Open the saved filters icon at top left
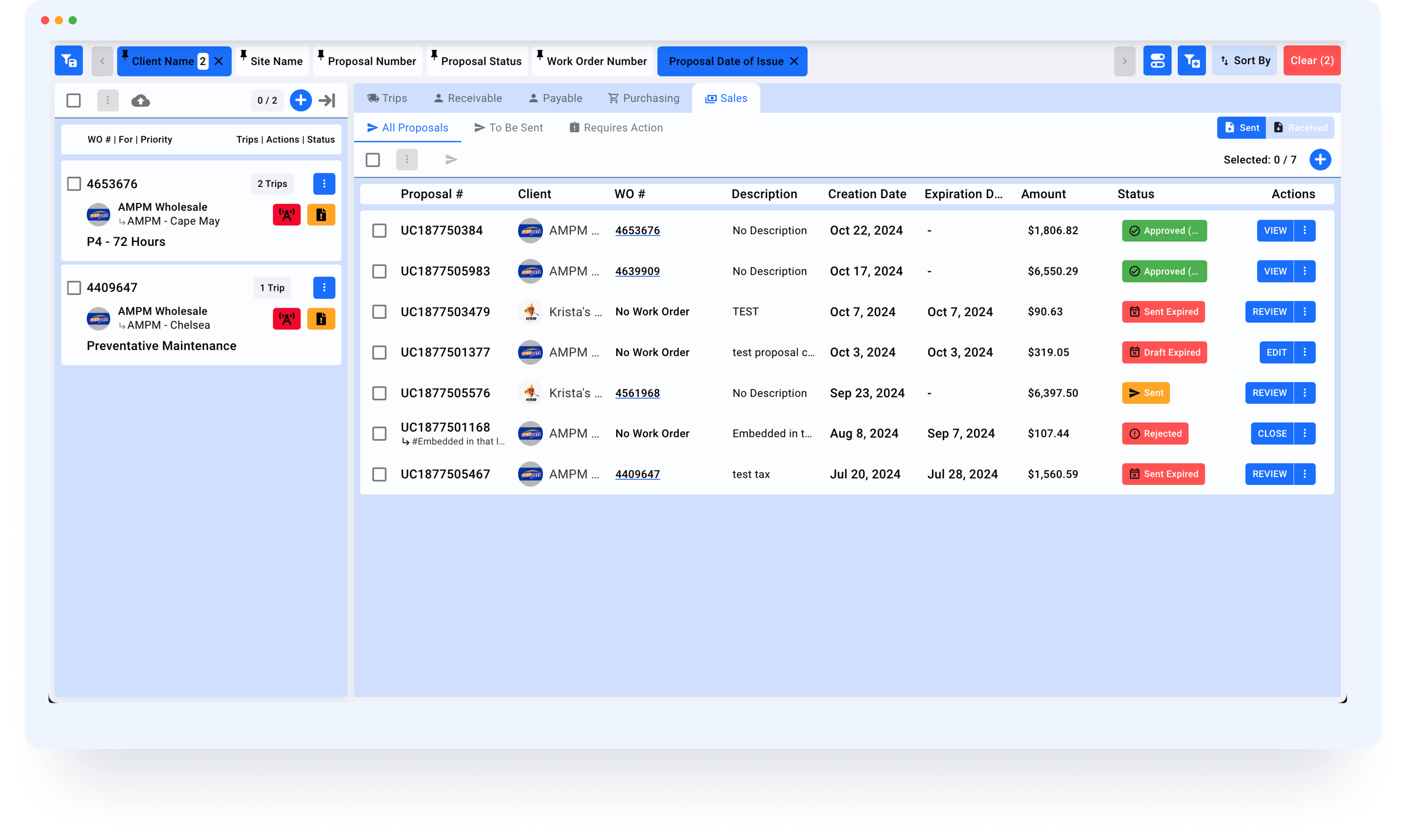 click(68, 60)
